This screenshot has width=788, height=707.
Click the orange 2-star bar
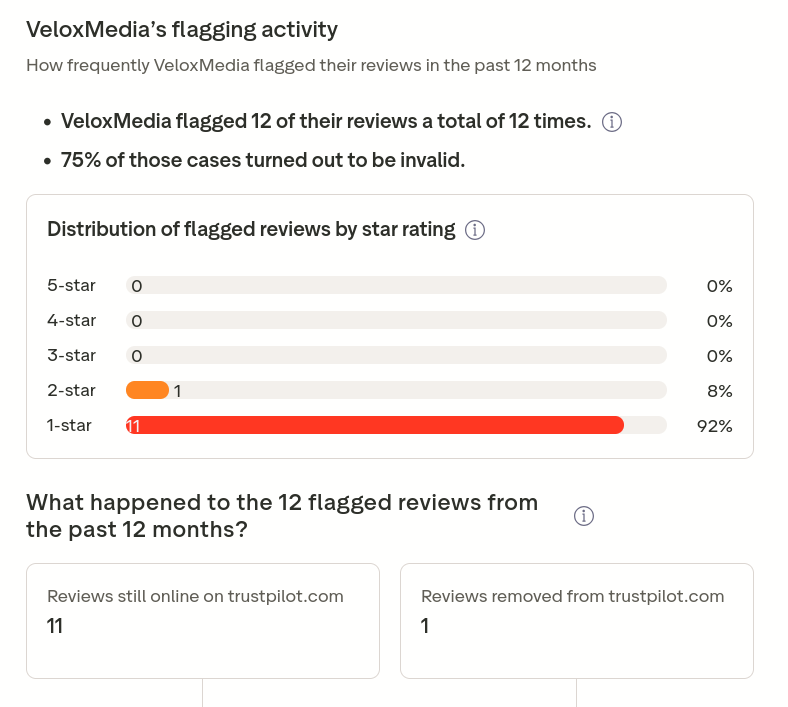coord(147,390)
